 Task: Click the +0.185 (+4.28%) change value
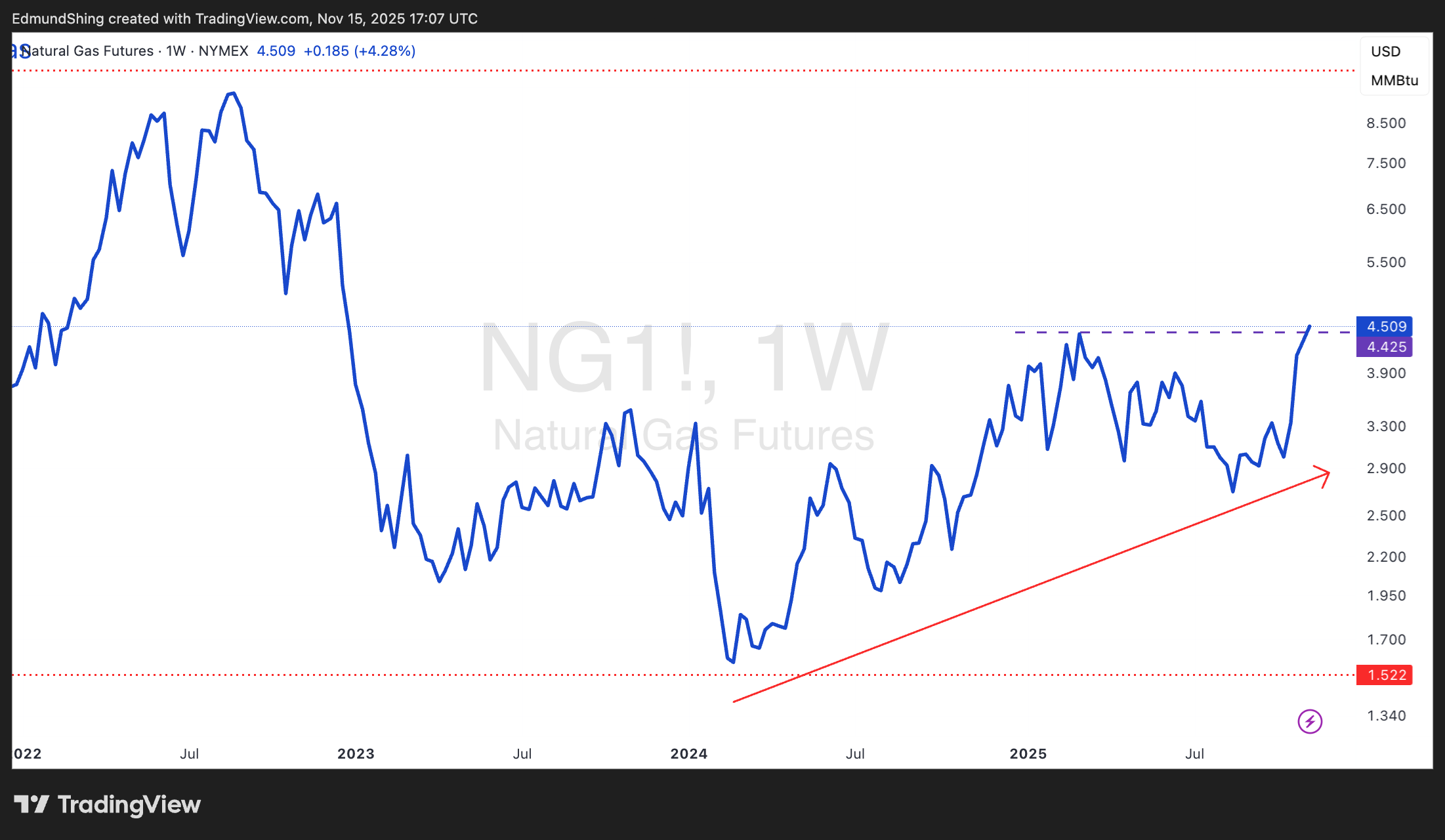pos(360,51)
